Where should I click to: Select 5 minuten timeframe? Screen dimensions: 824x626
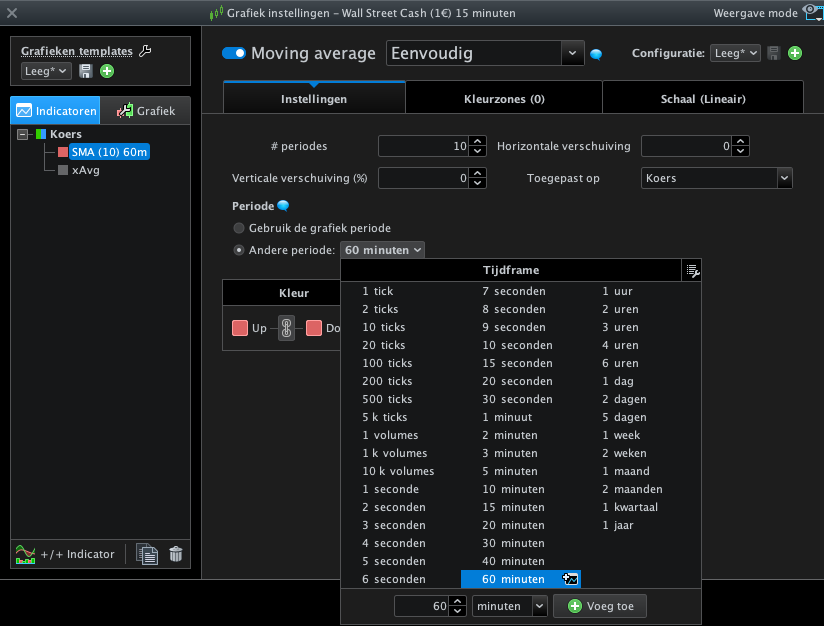coord(510,471)
